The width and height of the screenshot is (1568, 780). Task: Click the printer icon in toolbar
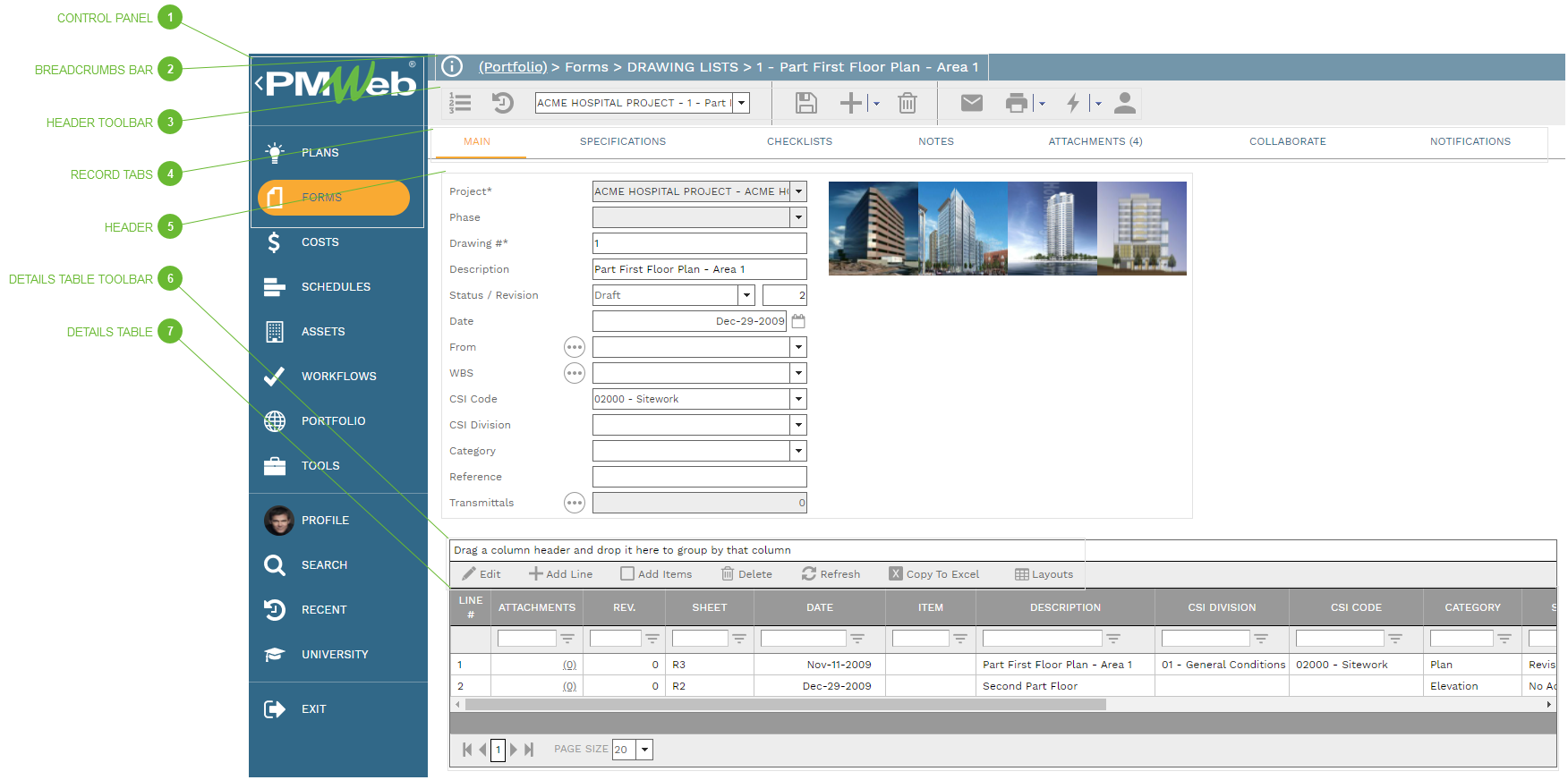tap(1016, 103)
